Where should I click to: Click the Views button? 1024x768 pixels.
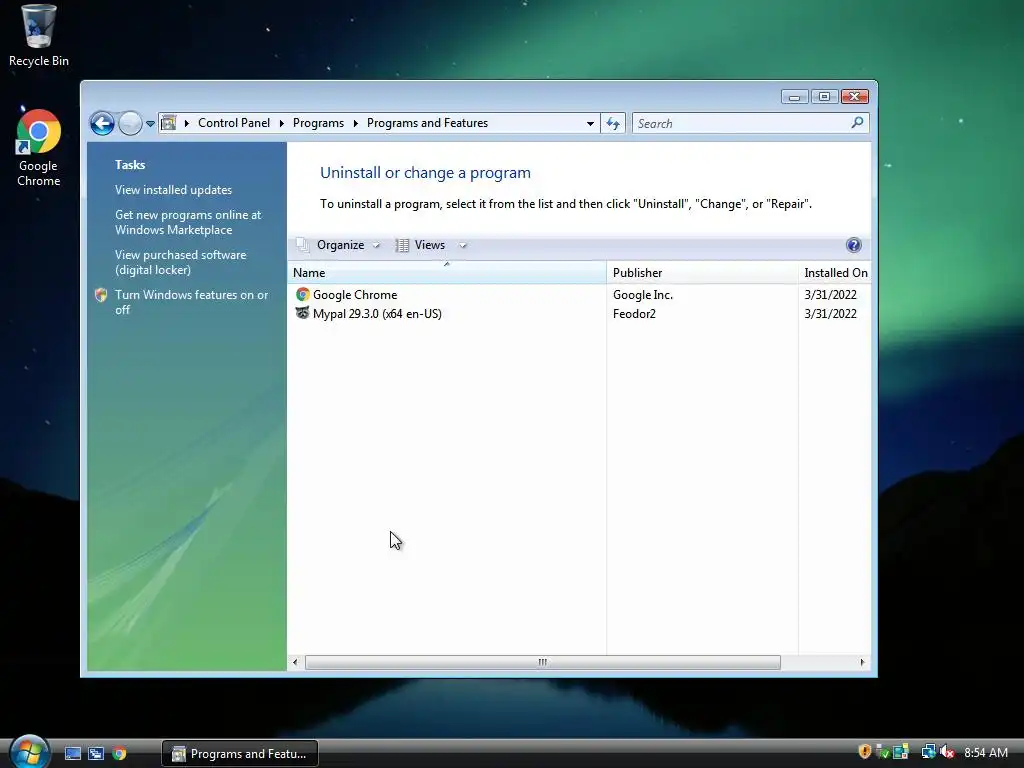point(421,245)
